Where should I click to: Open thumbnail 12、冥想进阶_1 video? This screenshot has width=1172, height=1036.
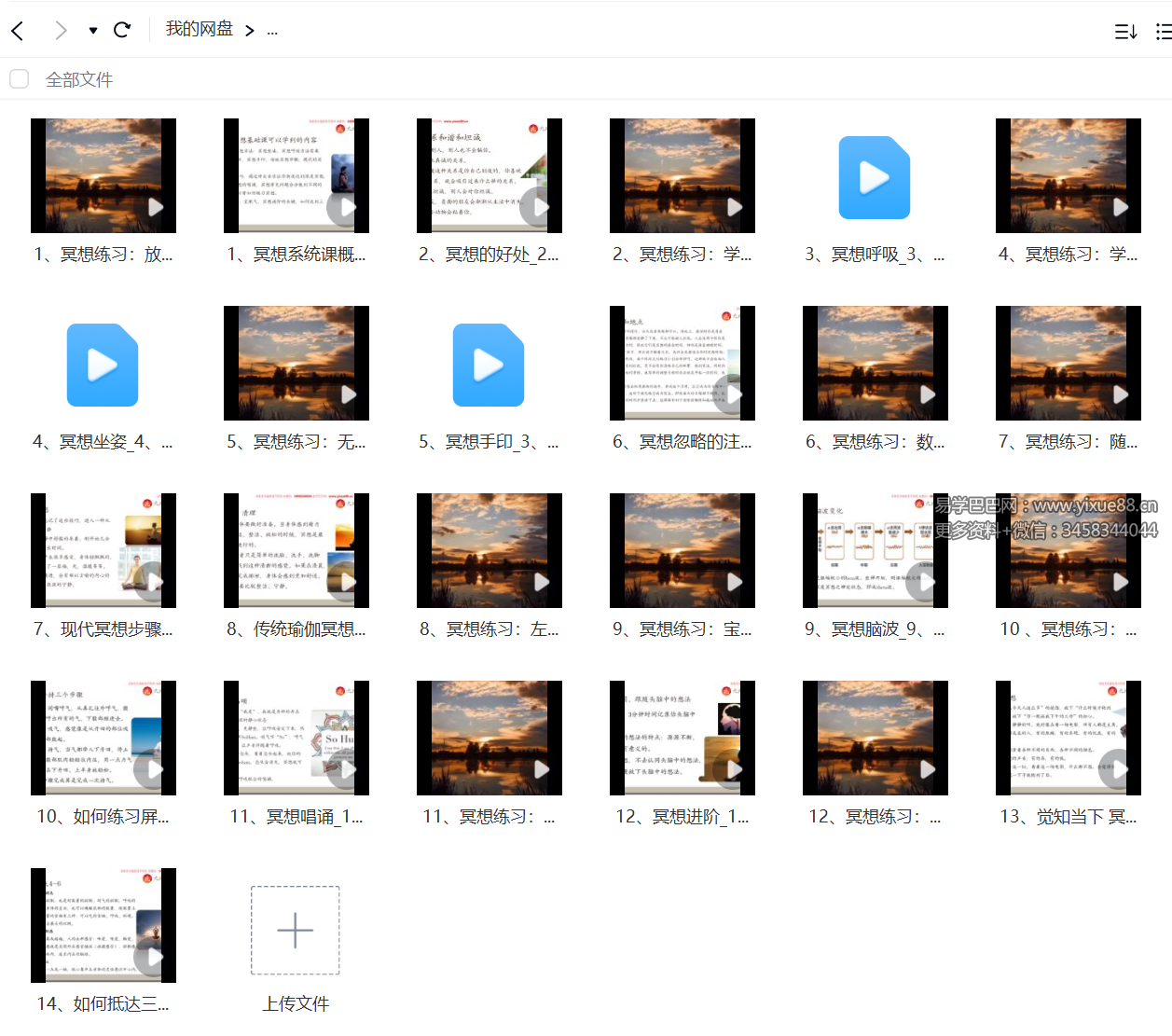point(683,738)
